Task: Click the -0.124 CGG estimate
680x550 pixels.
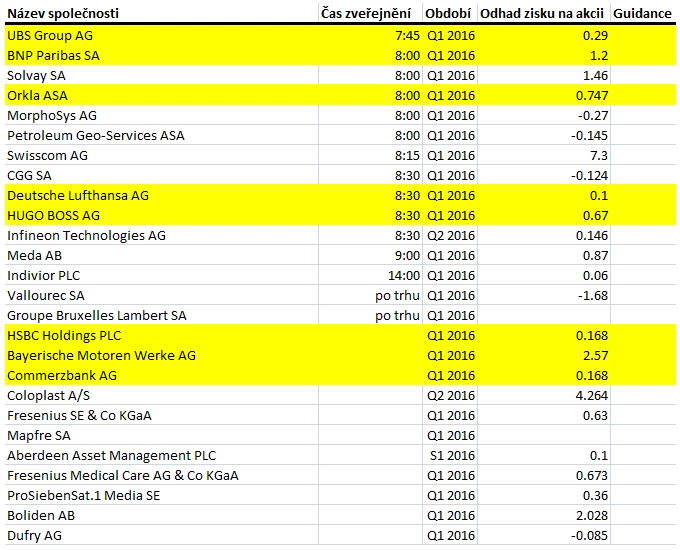Action: tap(589, 175)
